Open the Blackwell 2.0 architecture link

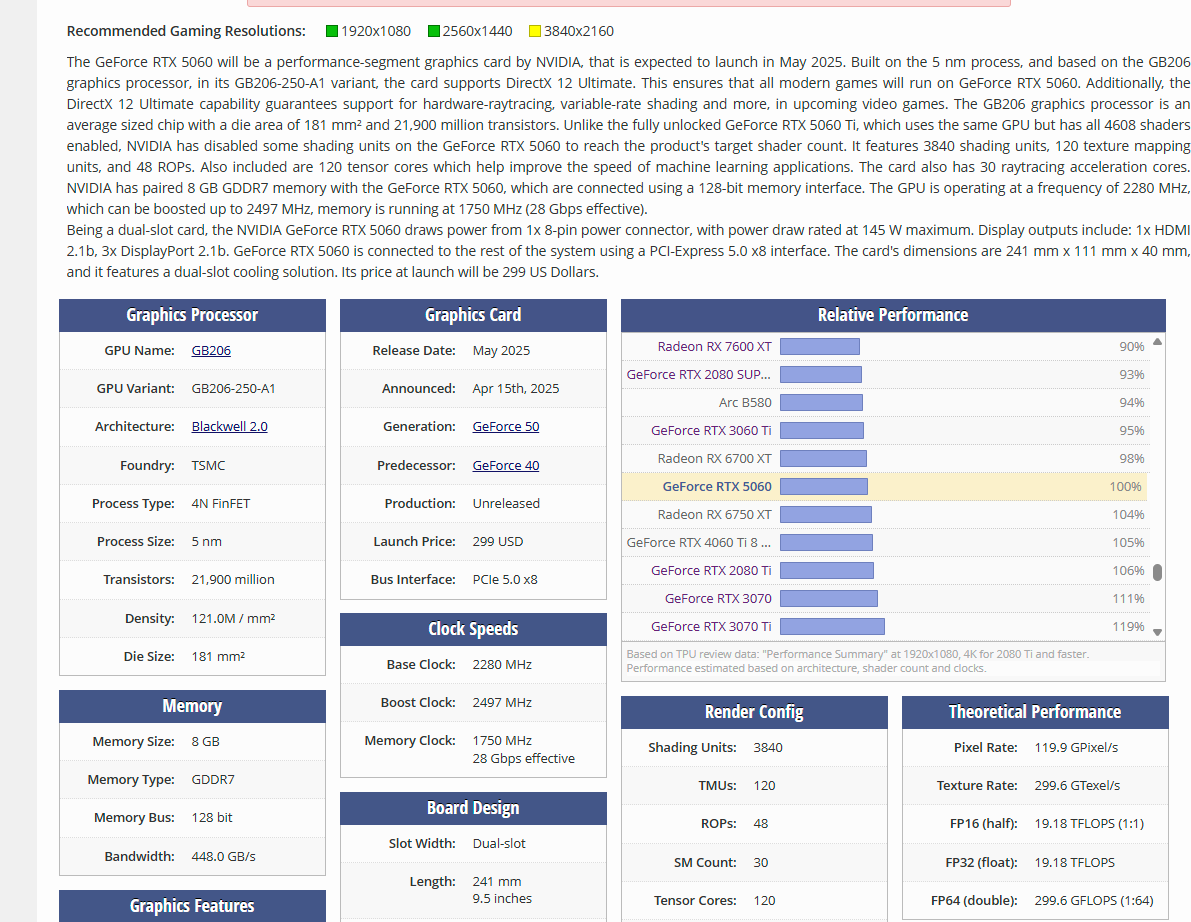pyautogui.click(x=229, y=426)
